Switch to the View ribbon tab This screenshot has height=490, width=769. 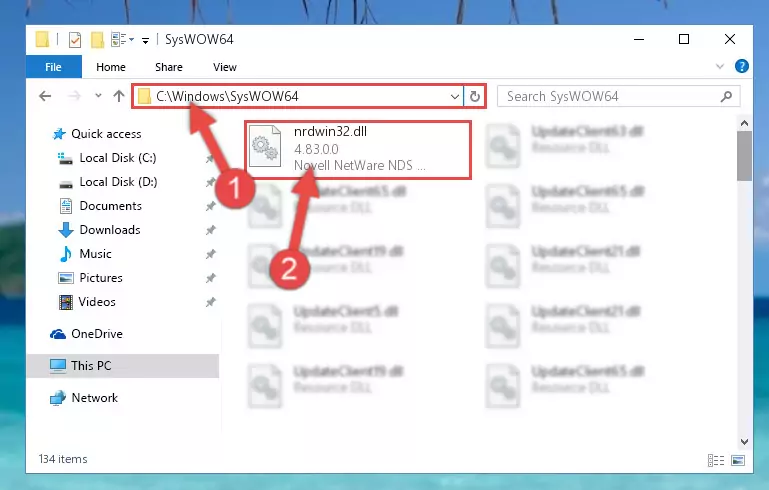225,67
